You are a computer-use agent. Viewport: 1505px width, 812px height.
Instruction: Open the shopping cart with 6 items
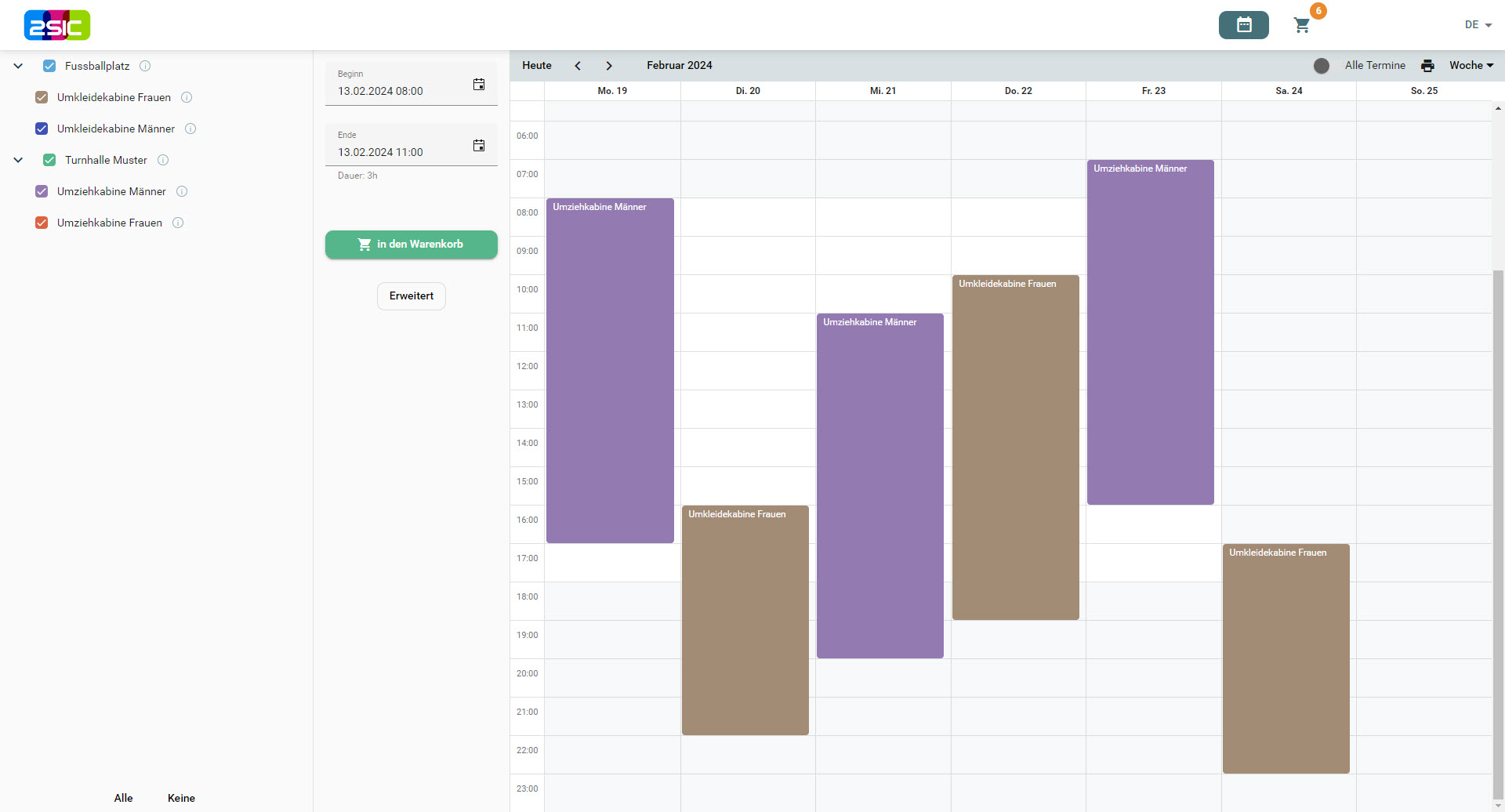tap(1303, 25)
